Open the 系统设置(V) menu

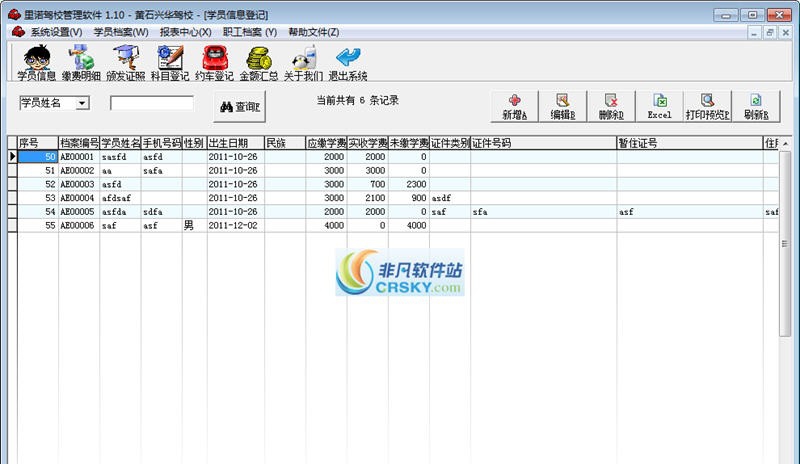click(56, 32)
